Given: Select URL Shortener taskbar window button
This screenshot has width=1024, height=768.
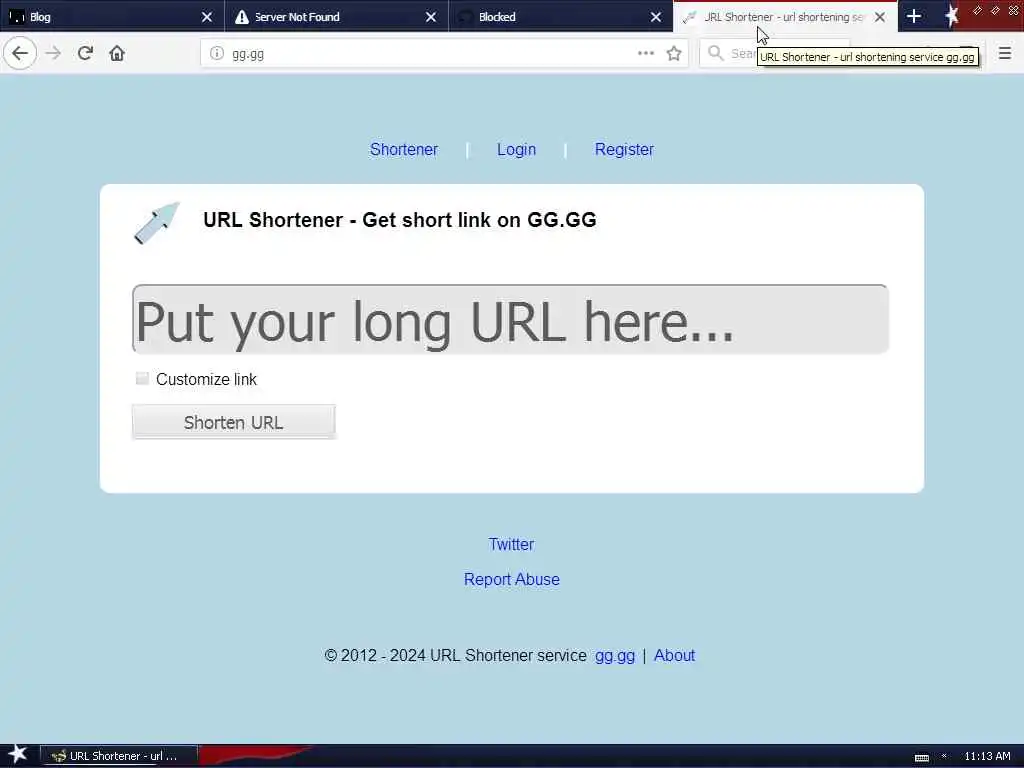Looking at the screenshot, I should click(119, 756).
